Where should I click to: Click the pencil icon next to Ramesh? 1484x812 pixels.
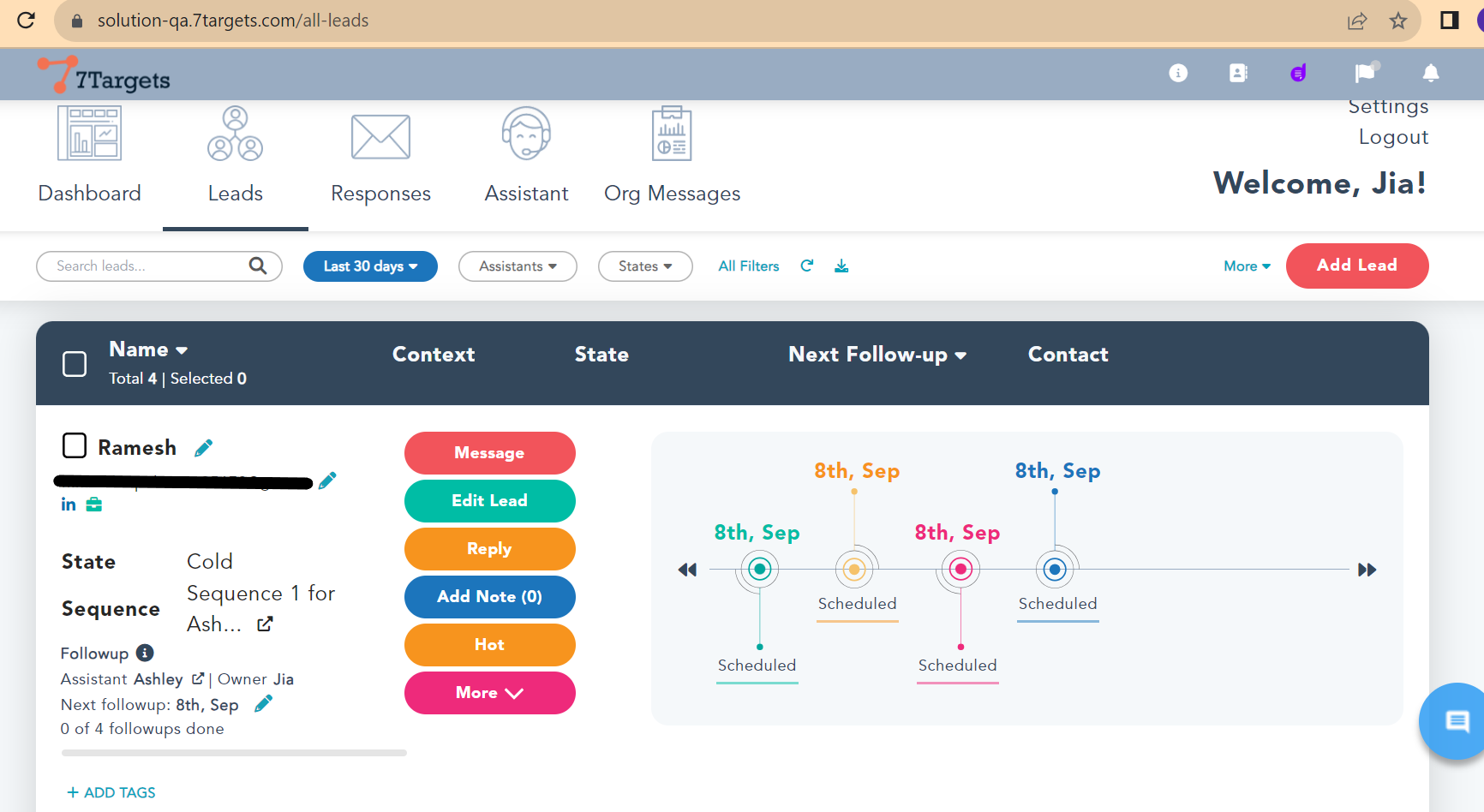[x=204, y=448]
